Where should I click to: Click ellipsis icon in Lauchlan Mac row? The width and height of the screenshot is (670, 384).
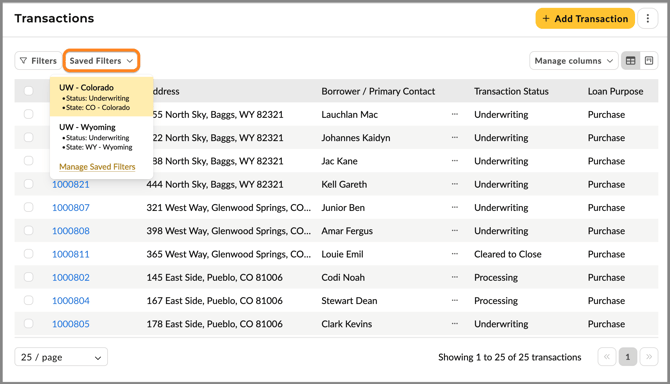coord(455,114)
